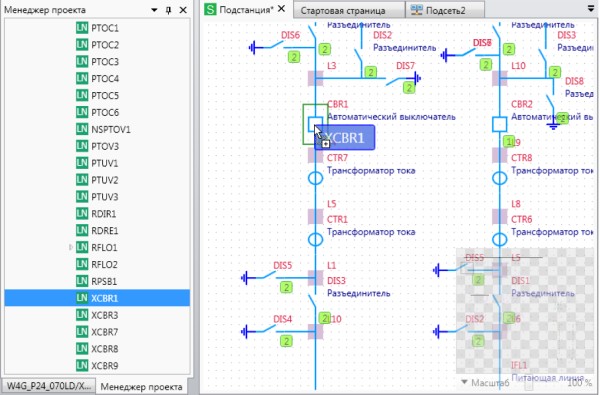Click the L10 node label near DIS8
Screen dimensions: 600x395
(518, 65)
